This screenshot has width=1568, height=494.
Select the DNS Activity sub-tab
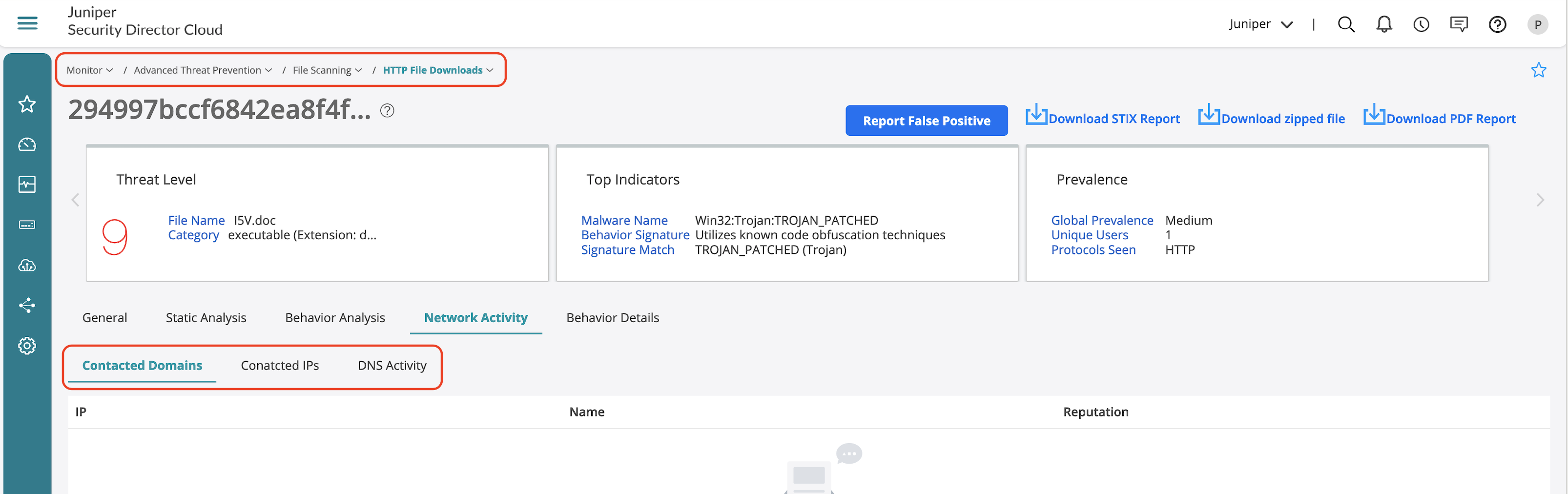[x=392, y=366]
